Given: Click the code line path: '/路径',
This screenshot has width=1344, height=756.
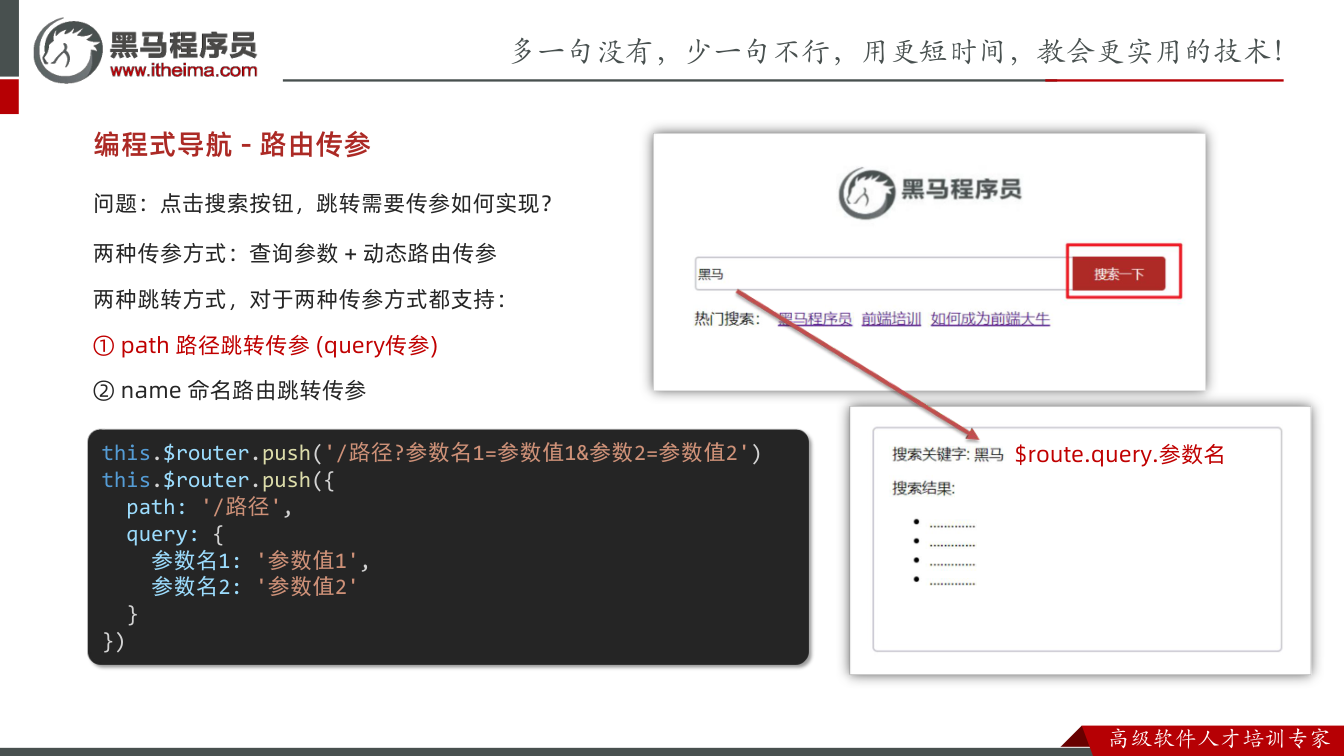Looking at the screenshot, I should pyautogui.click(x=209, y=507).
